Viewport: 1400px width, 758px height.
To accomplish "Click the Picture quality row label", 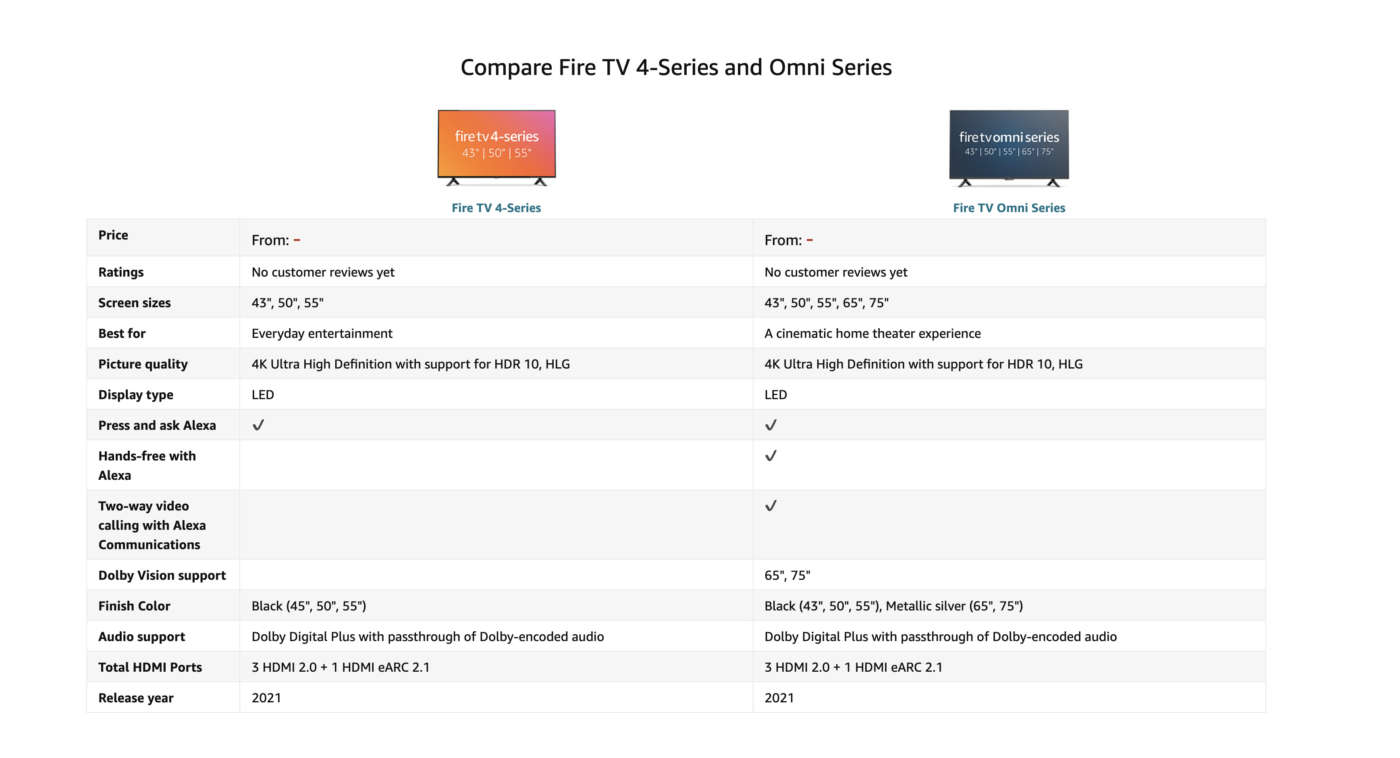I will click(x=143, y=364).
